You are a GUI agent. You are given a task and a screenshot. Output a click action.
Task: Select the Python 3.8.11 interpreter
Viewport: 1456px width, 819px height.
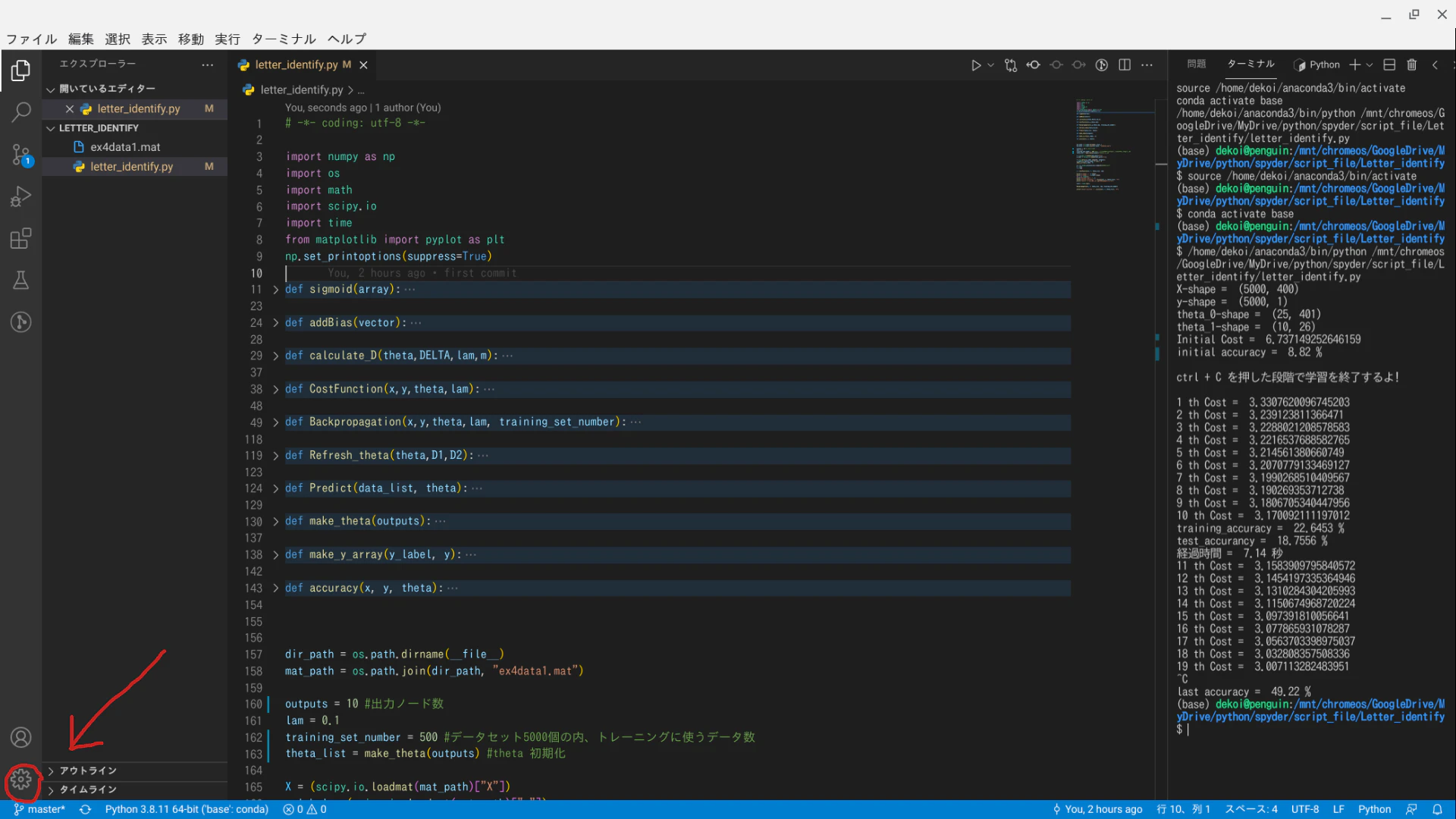187,809
